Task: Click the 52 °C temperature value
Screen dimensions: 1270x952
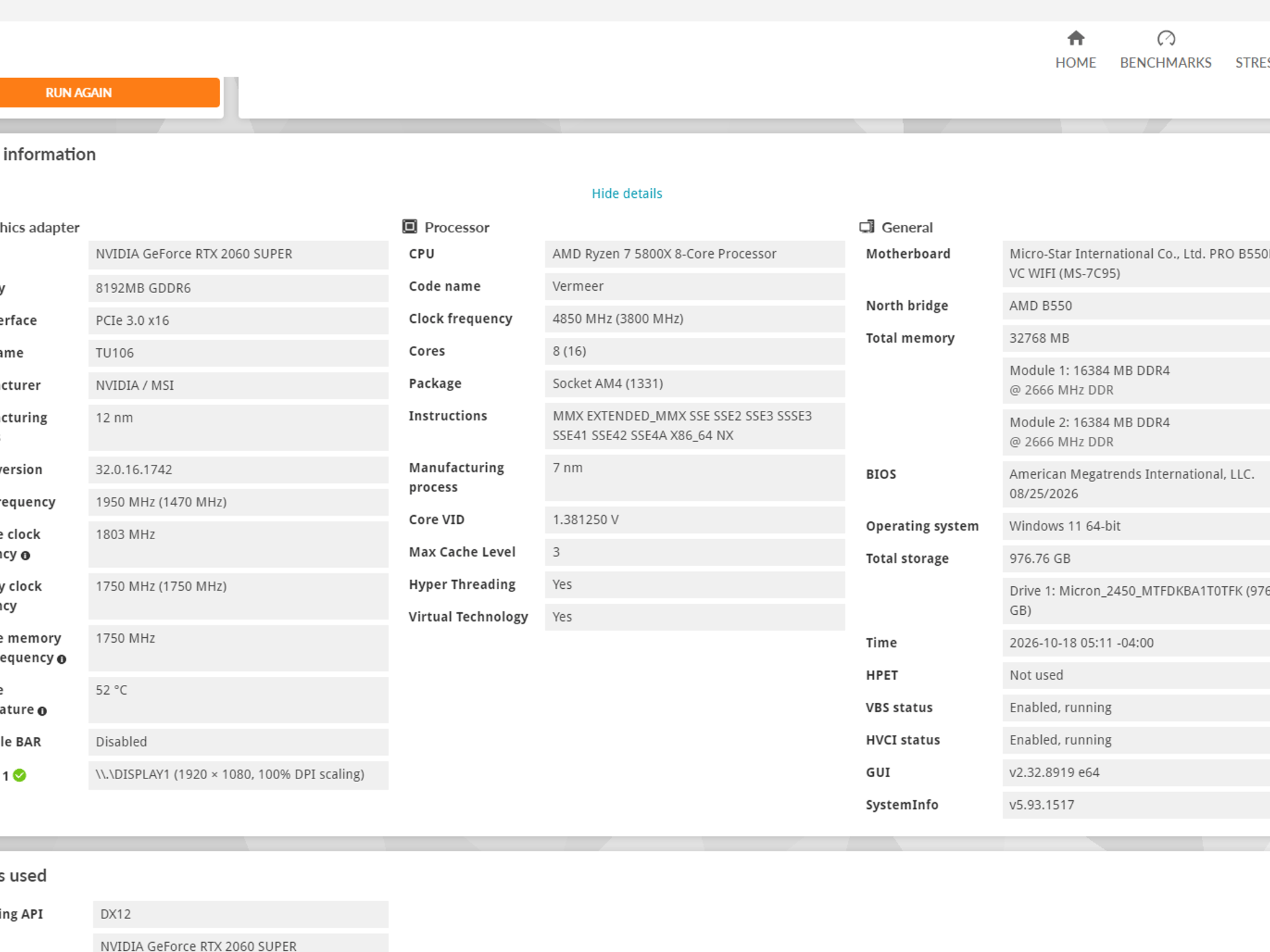Action: pyautogui.click(x=238, y=700)
